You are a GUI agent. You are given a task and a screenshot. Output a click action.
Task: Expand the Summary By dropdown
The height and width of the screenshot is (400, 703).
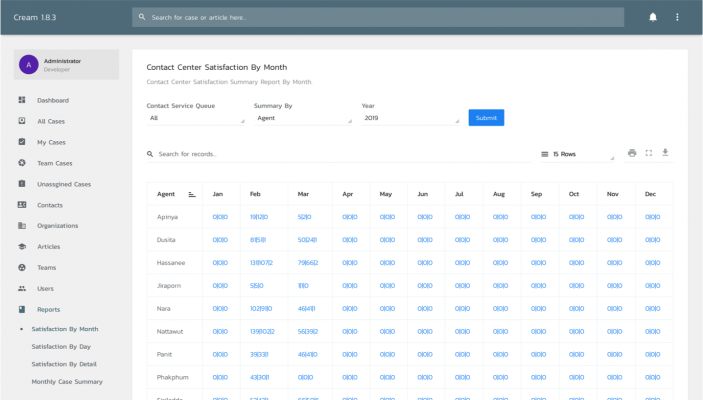click(x=302, y=118)
